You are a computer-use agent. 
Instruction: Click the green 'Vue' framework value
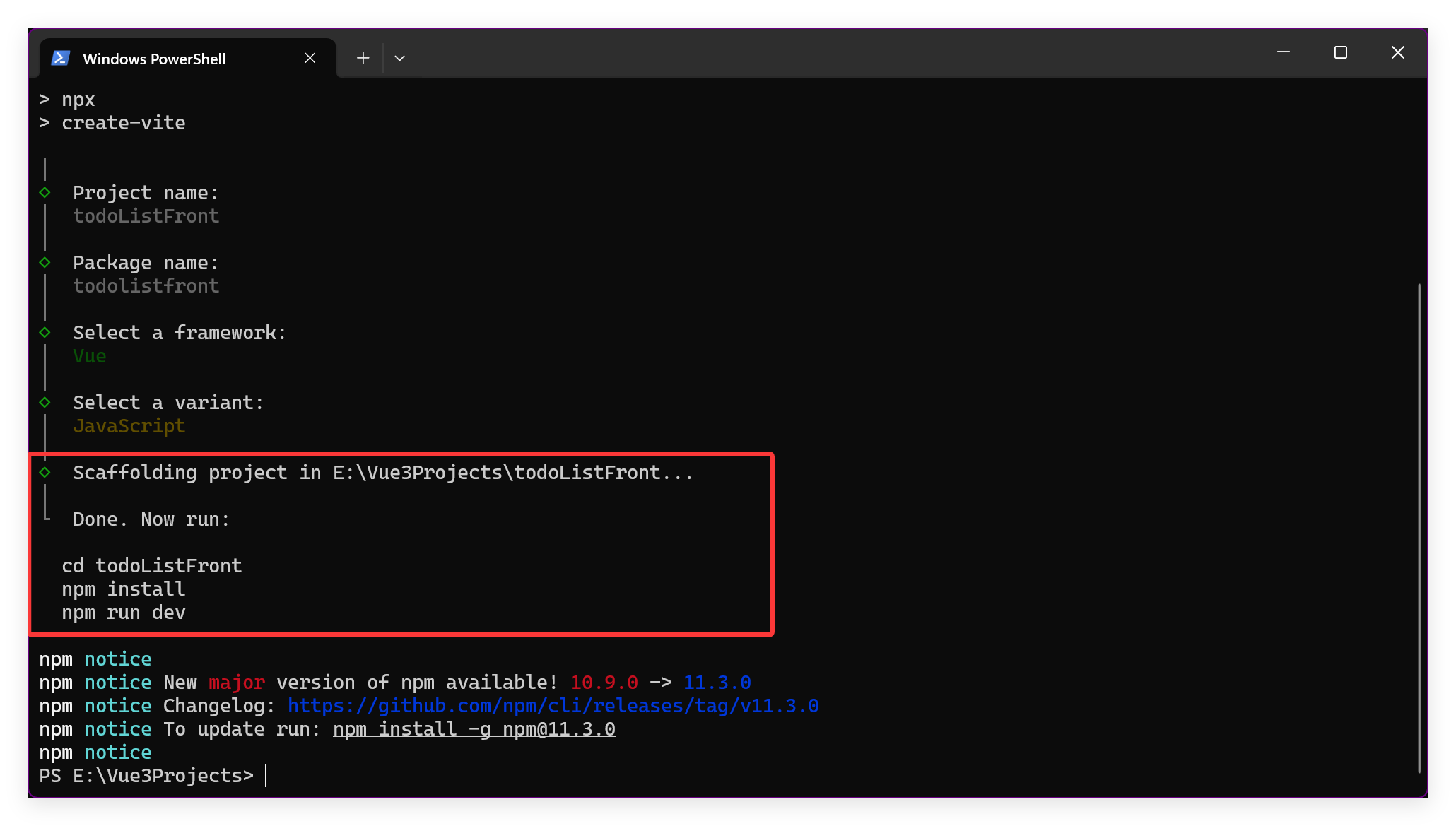click(90, 356)
